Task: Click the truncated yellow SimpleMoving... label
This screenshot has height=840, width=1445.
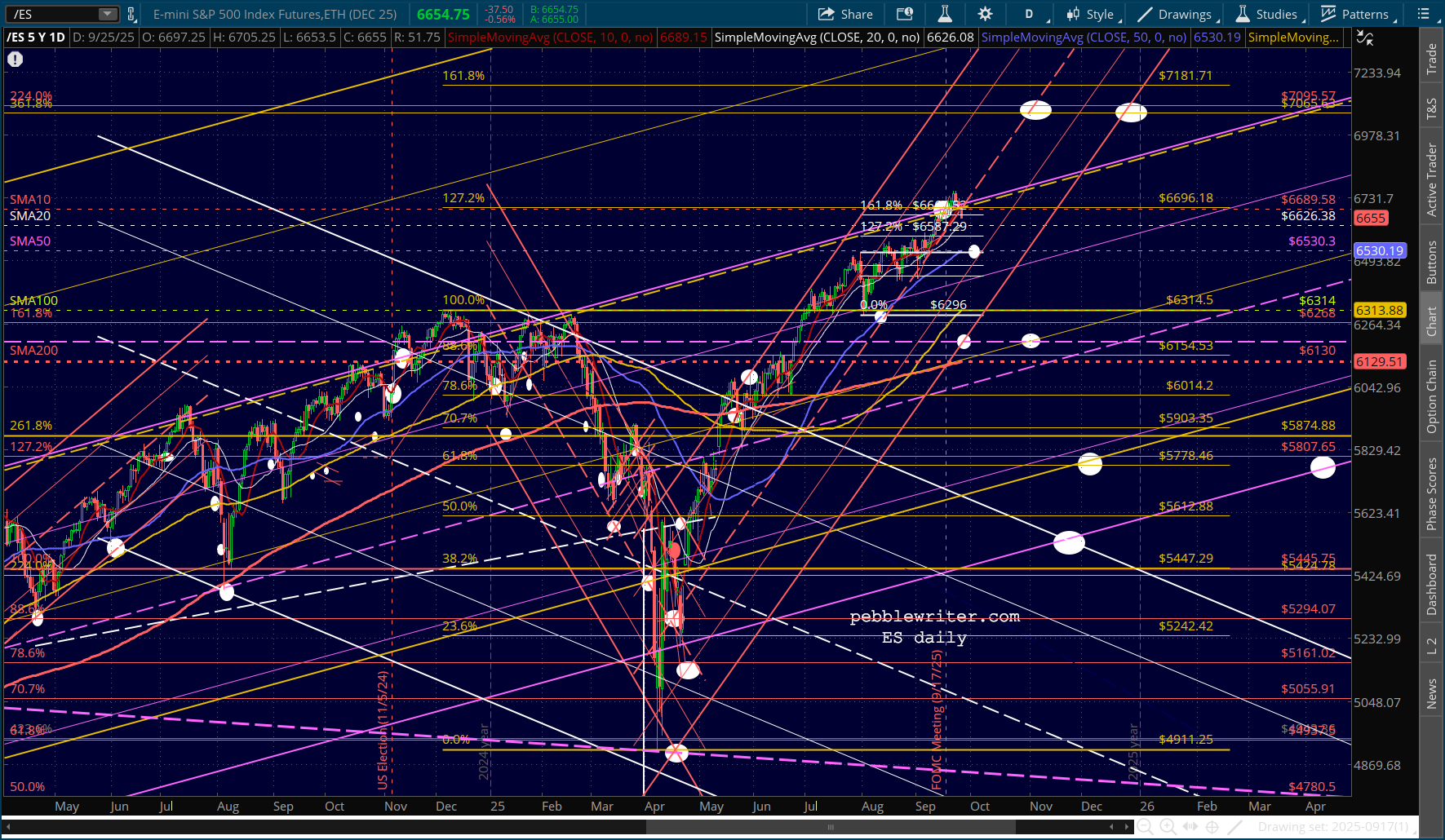Action: point(1293,38)
